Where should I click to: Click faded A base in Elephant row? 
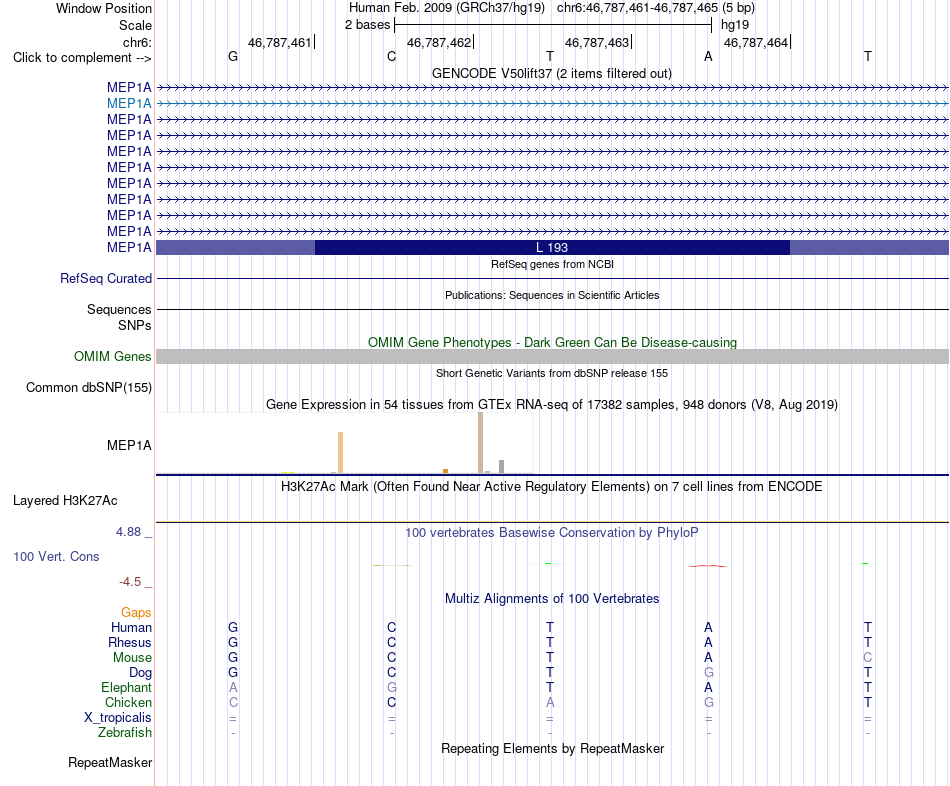tap(233, 687)
